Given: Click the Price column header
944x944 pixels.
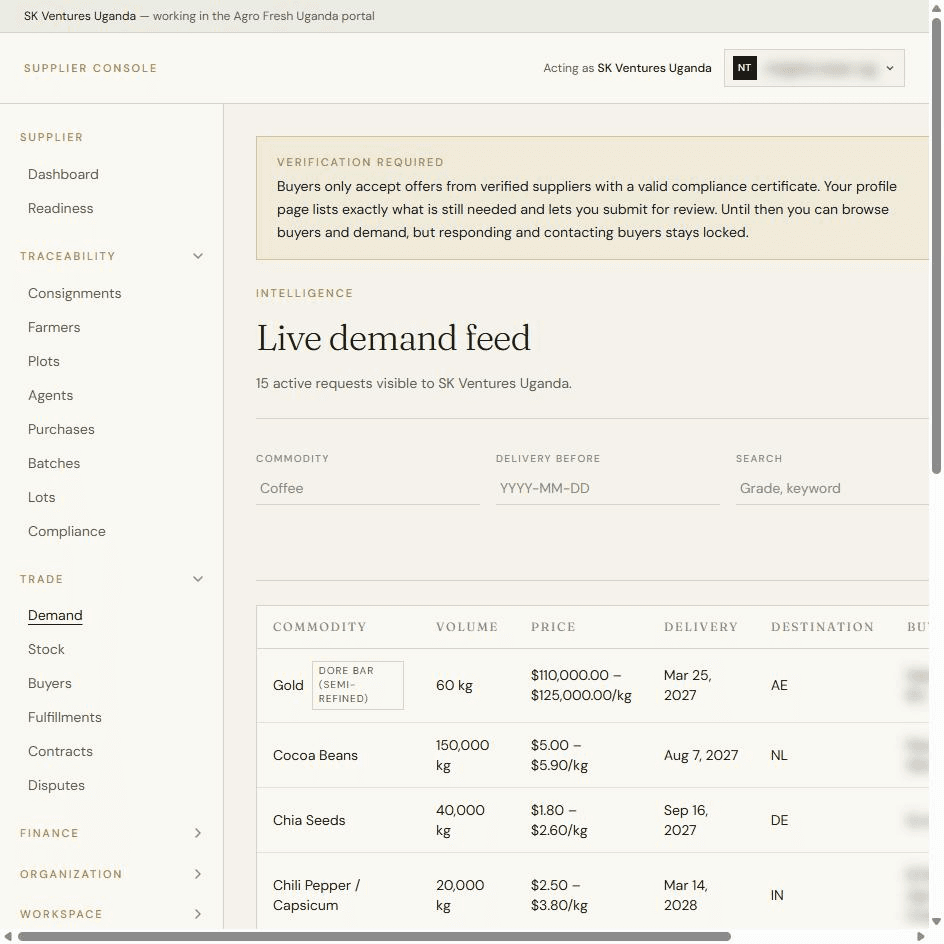Looking at the screenshot, I should (553, 627).
